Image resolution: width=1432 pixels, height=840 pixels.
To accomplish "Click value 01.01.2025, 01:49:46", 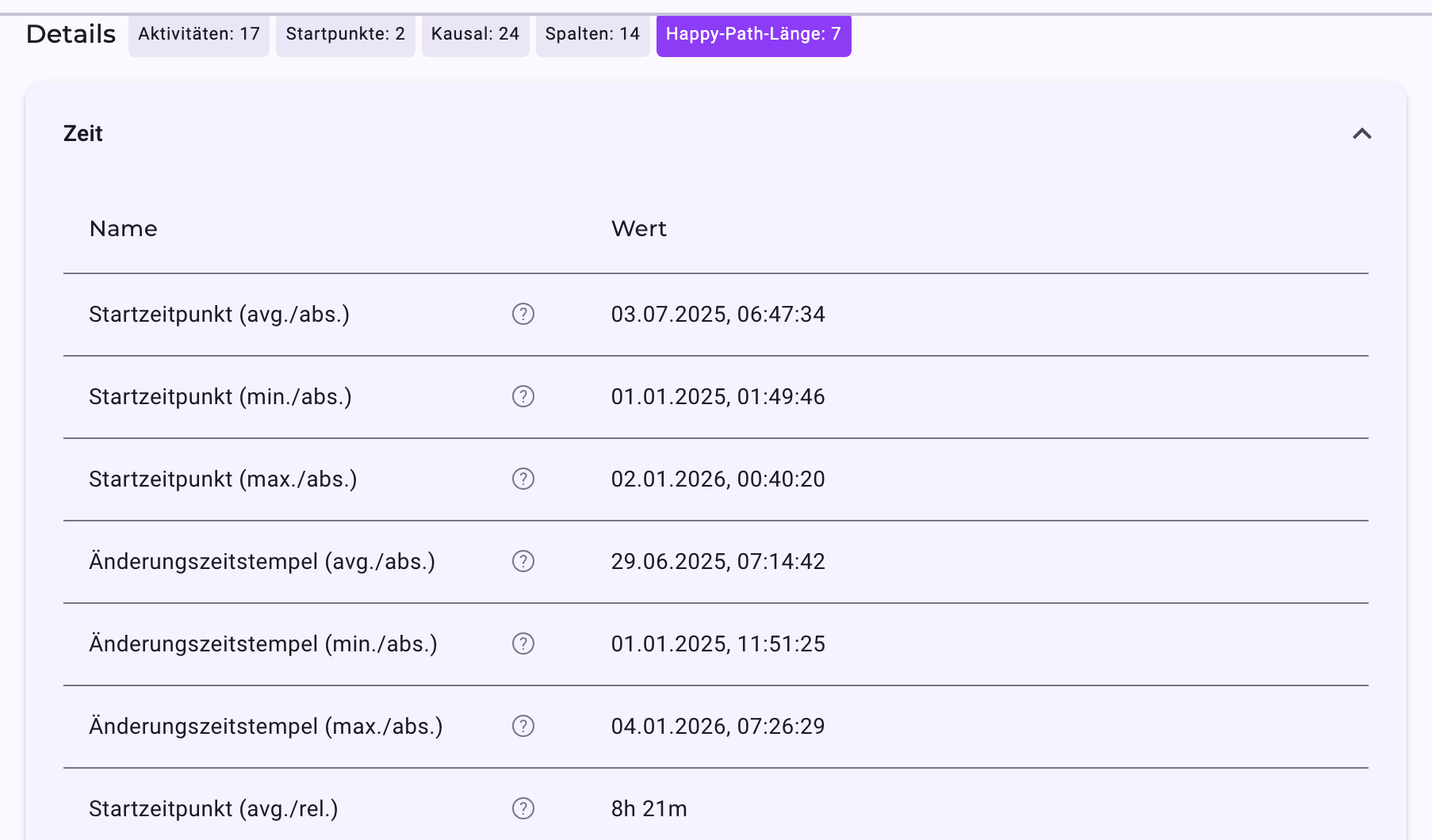I will tap(718, 397).
